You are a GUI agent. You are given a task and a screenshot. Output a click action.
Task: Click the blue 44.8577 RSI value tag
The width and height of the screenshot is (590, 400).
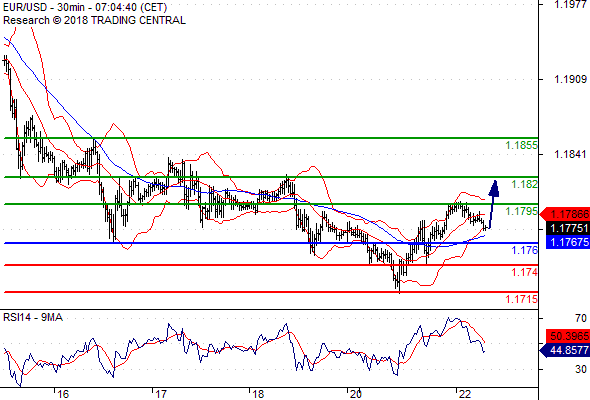[565, 350]
